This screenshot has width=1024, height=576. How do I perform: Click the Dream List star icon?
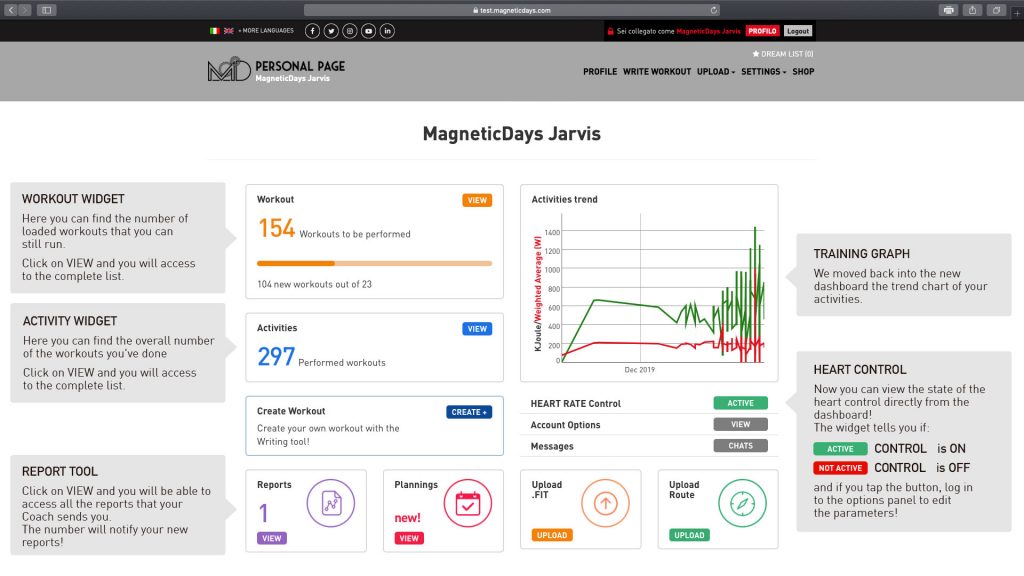click(756, 54)
